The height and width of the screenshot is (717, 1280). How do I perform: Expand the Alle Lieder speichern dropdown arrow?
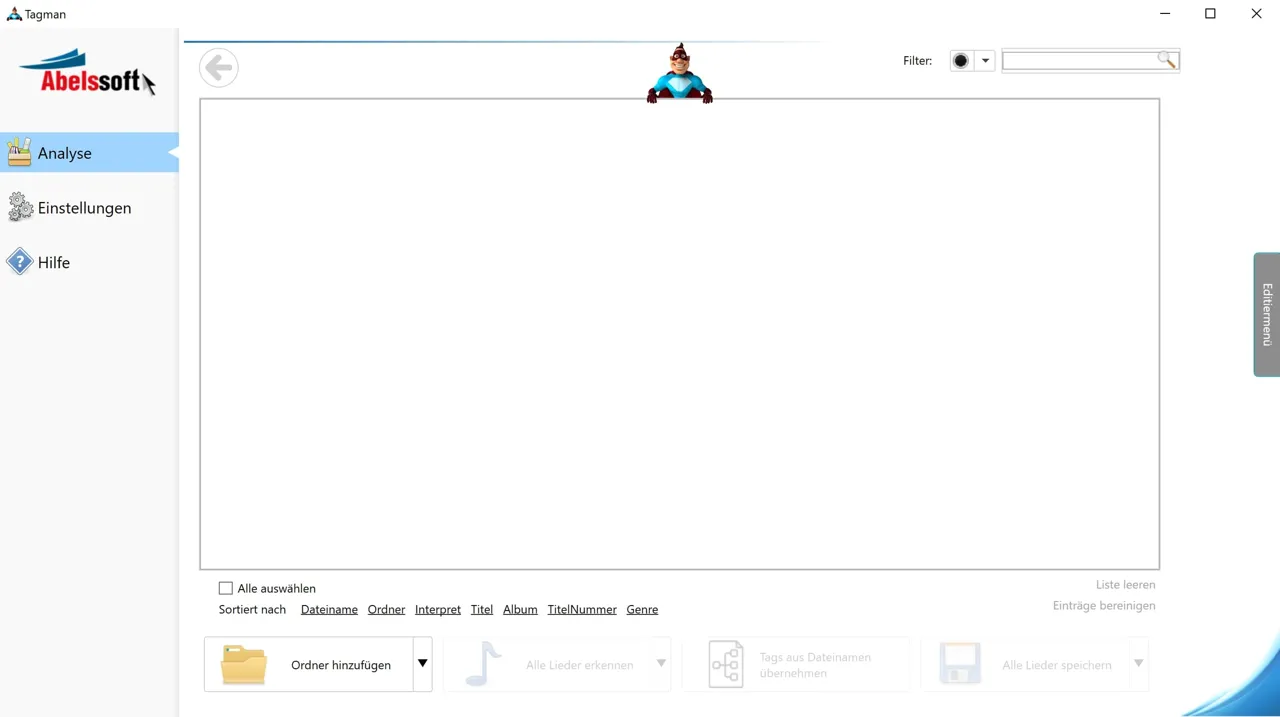coord(1138,664)
